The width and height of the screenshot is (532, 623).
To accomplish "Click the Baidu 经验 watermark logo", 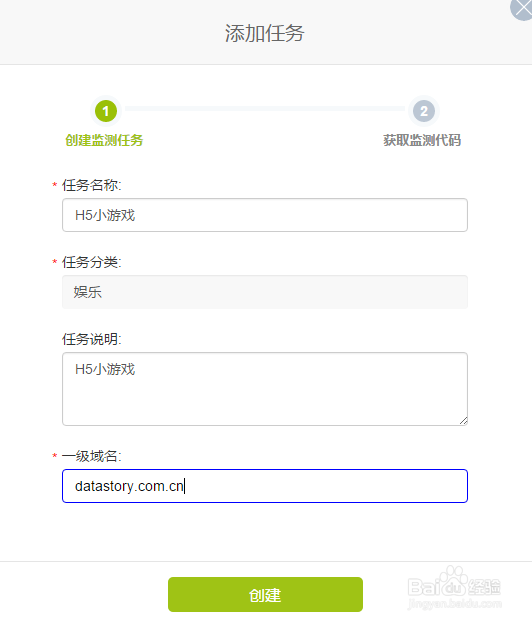I will point(455,587).
